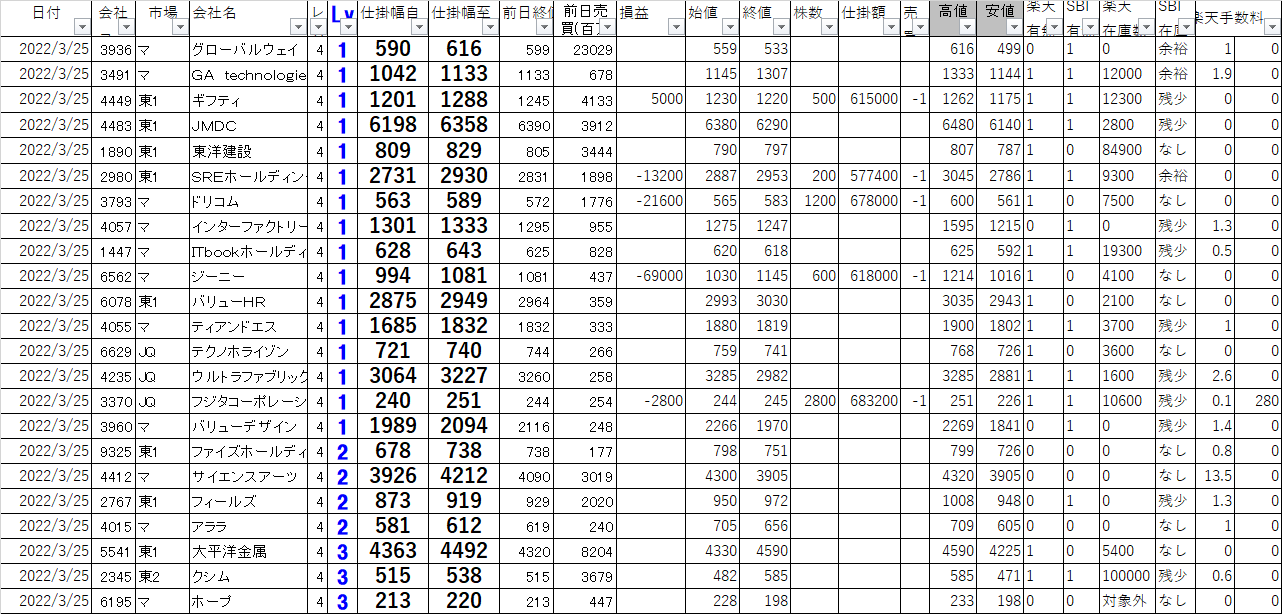1282x614 pixels.
Task: Select the 東洋建設 company name cell
Action: tap(248, 151)
